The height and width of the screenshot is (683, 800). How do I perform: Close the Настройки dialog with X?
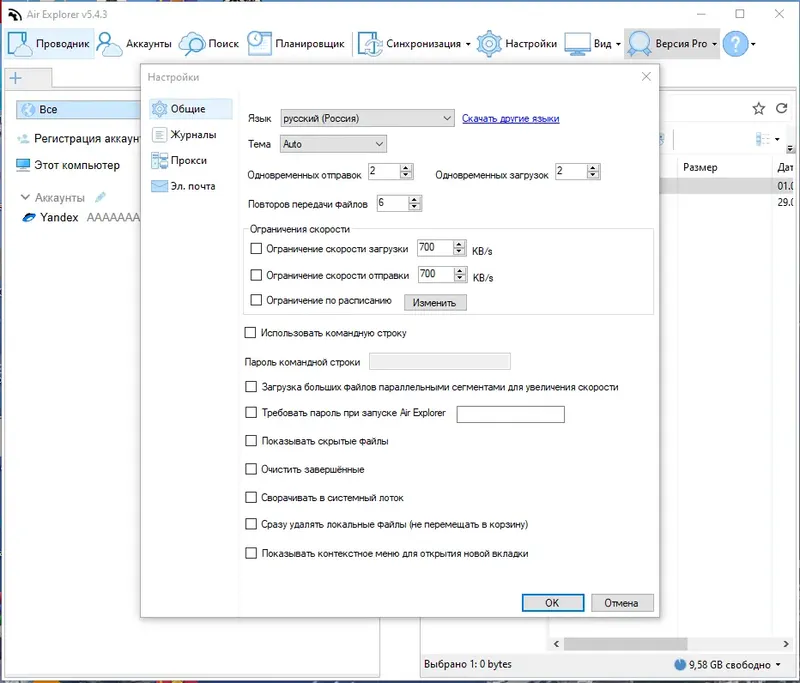point(646,77)
